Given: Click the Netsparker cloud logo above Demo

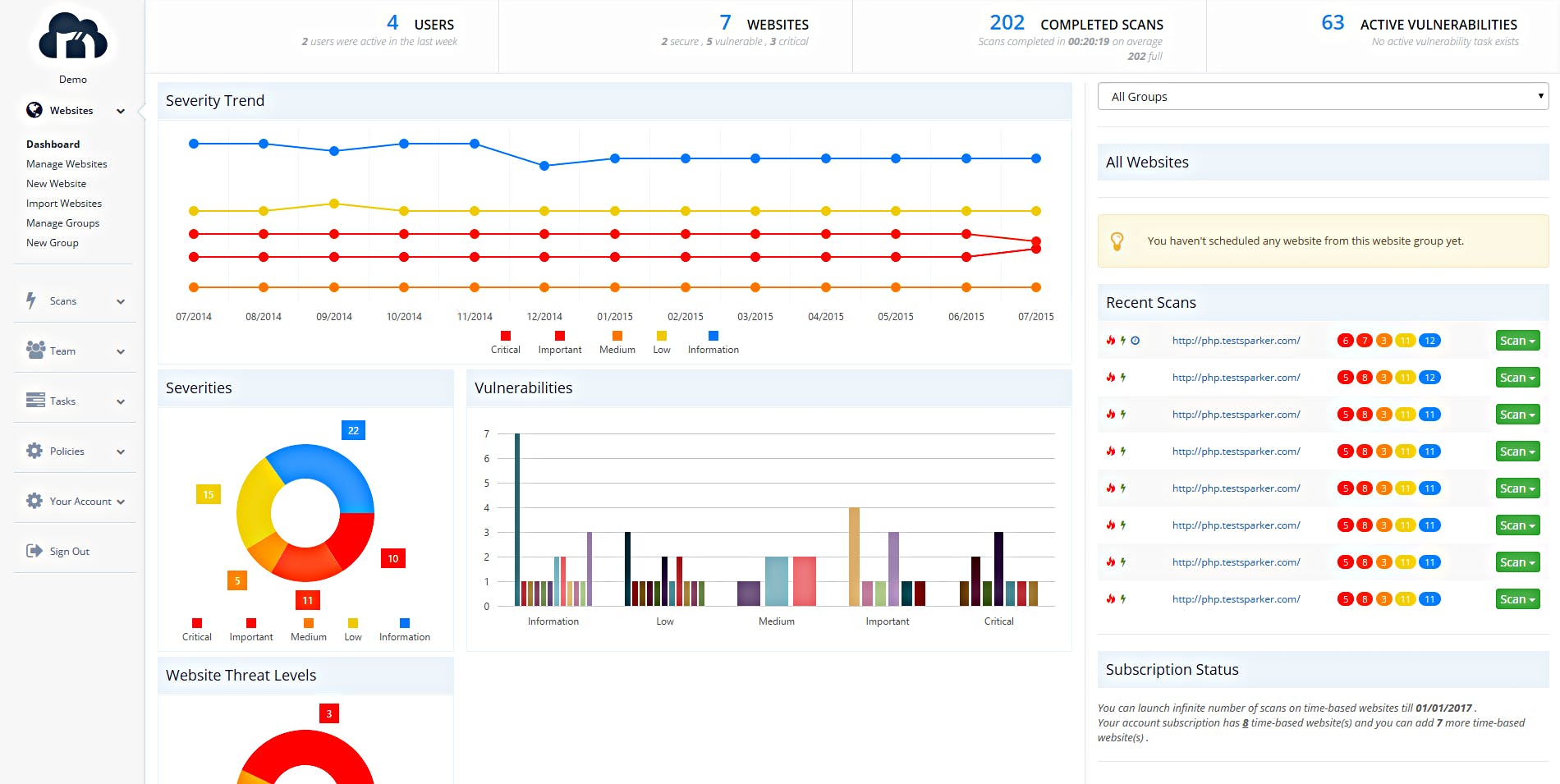Looking at the screenshot, I should point(73,37).
